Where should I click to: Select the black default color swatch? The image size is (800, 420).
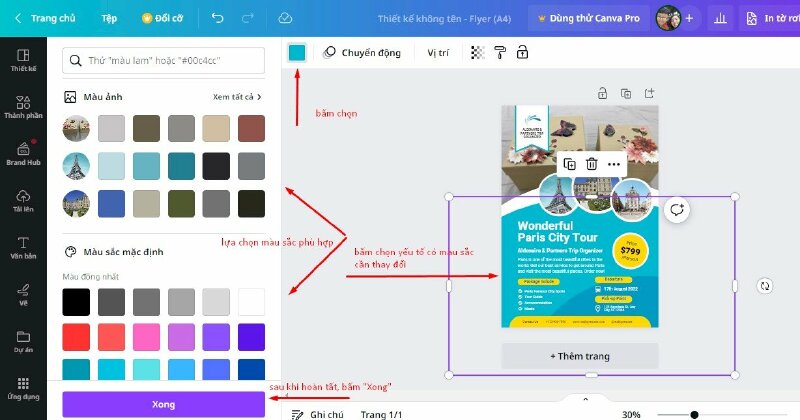tap(76, 301)
